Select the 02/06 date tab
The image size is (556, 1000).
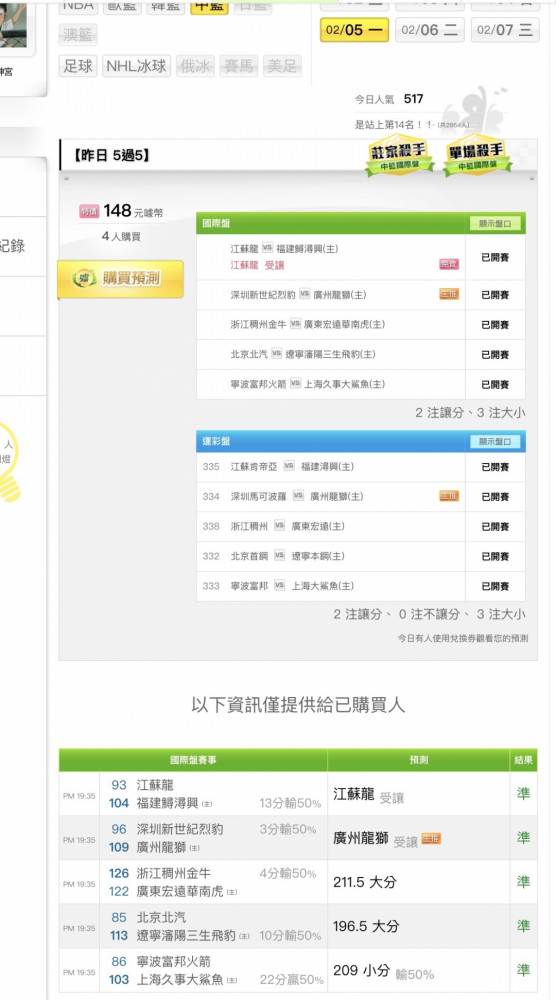tap(429, 30)
